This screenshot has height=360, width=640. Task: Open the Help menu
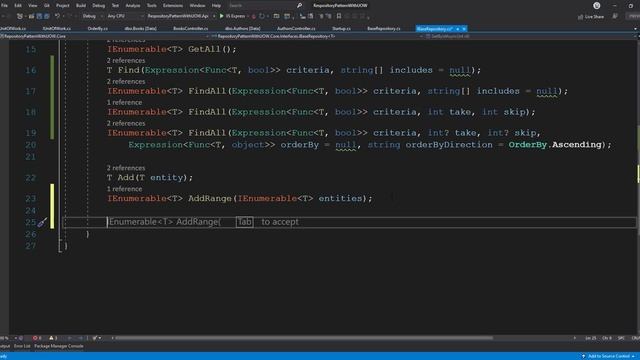pos(216,6)
